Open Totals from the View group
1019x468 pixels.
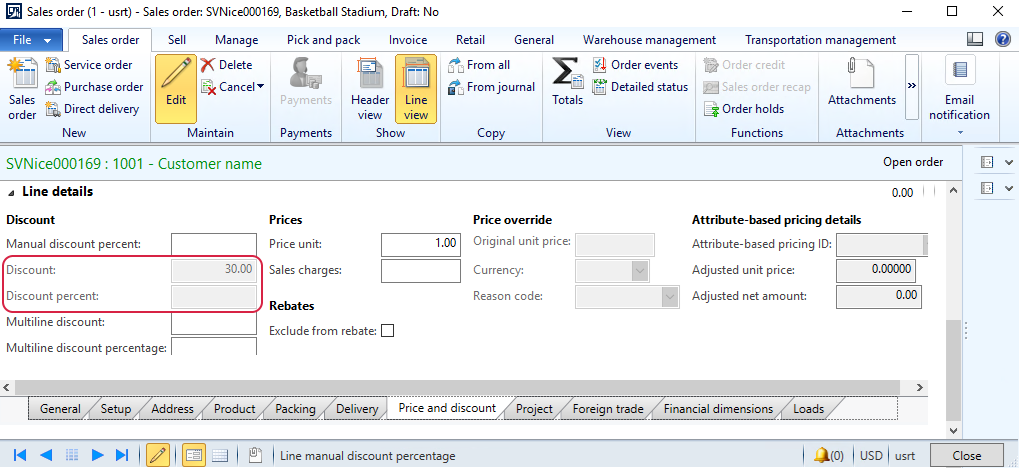pos(567,82)
